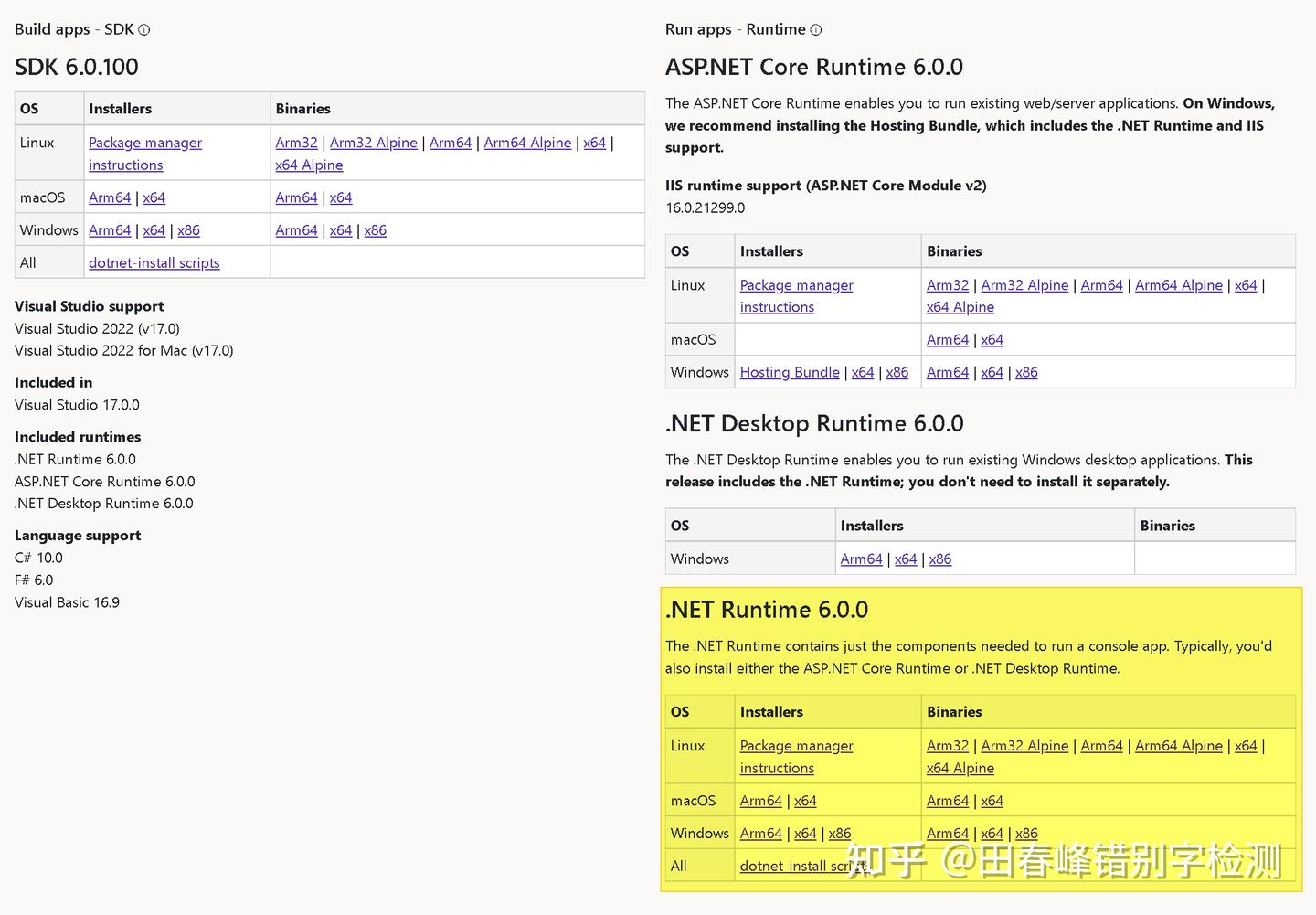Click the info icon next to Runtime

tap(815, 28)
